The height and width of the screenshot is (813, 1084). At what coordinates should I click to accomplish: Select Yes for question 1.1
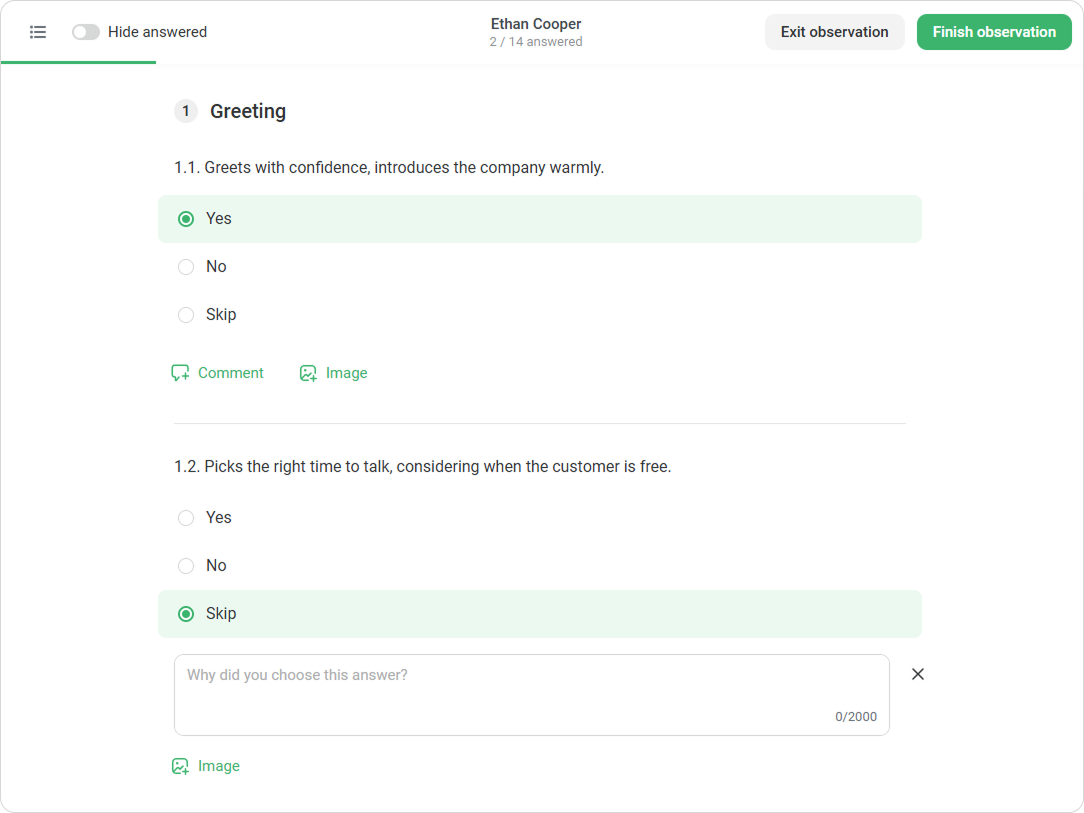[539, 219]
